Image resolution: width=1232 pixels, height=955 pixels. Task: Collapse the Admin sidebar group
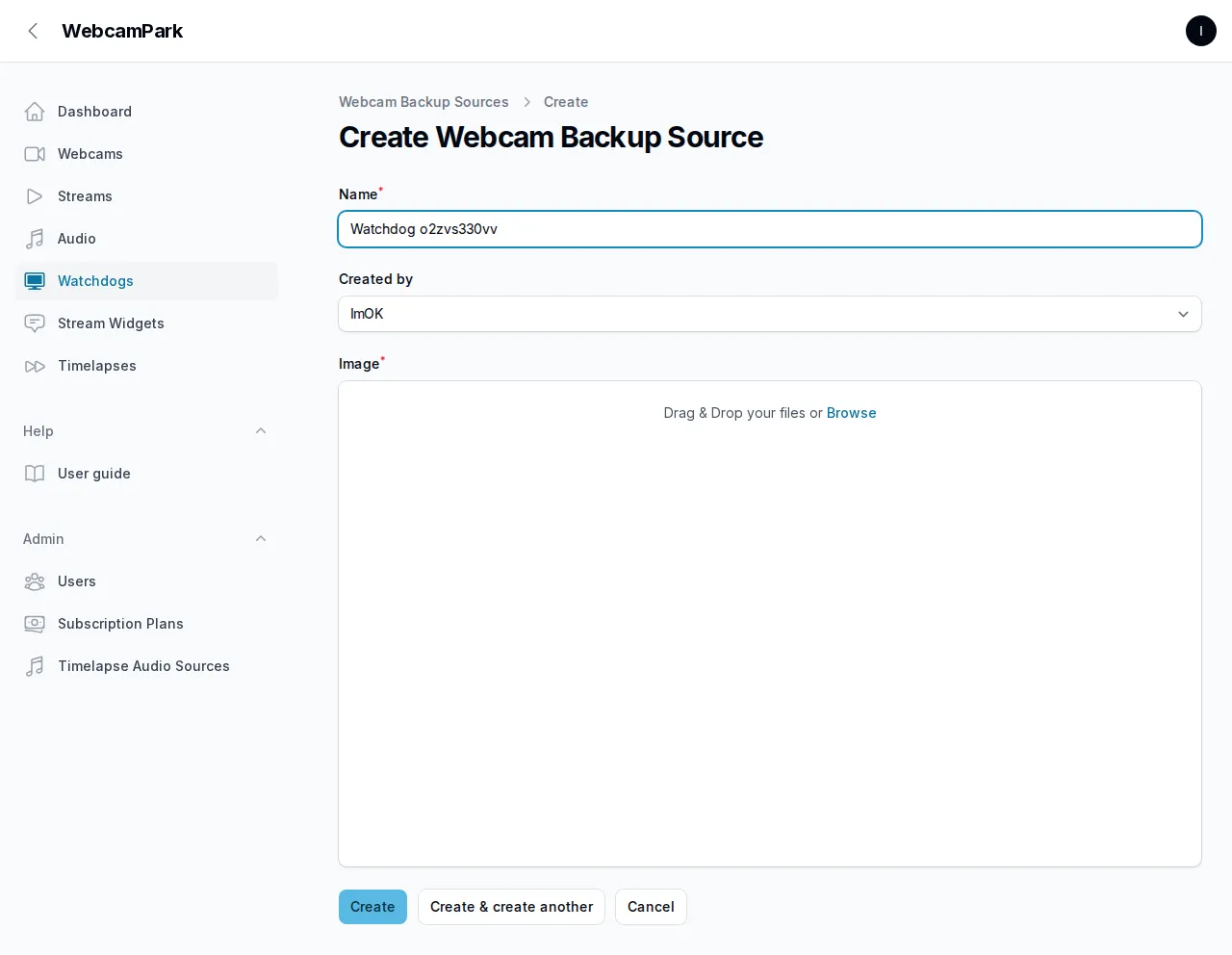(x=261, y=539)
